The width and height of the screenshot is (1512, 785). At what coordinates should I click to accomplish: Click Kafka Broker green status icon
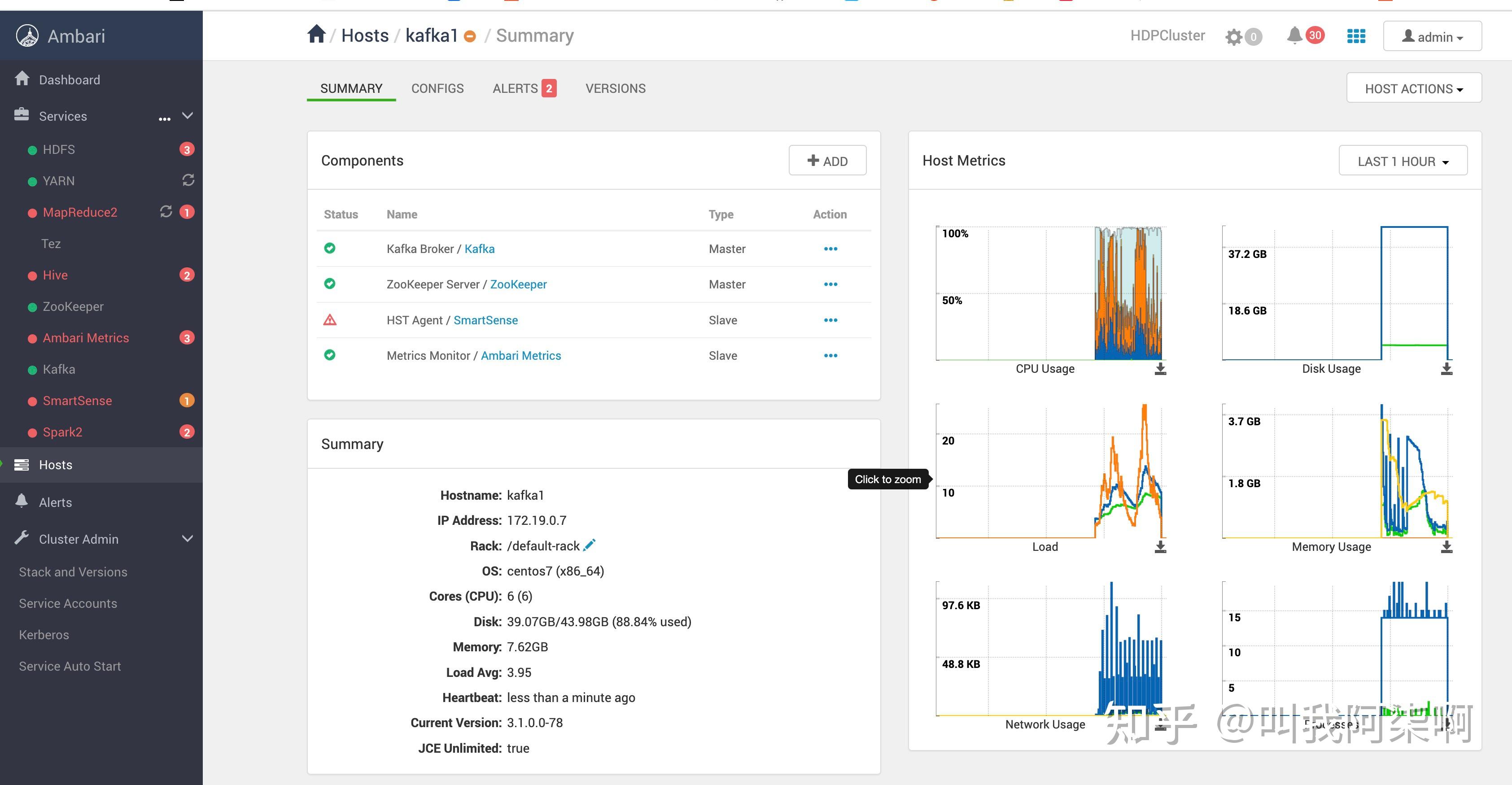pyautogui.click(x=330, y=248)
